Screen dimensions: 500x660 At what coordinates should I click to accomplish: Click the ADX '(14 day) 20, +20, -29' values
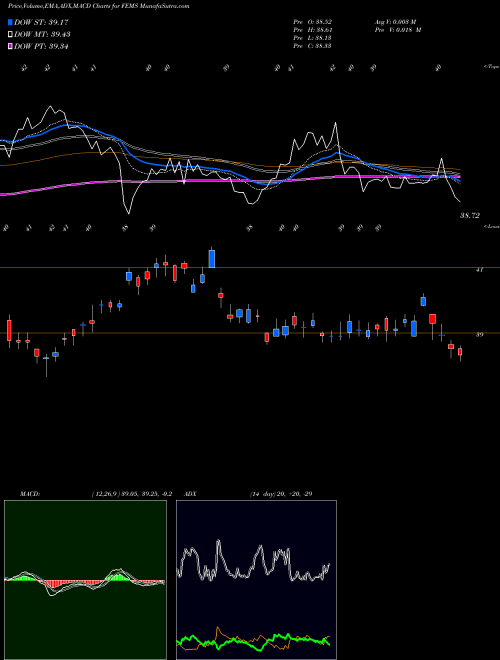(x=281, y=494)
